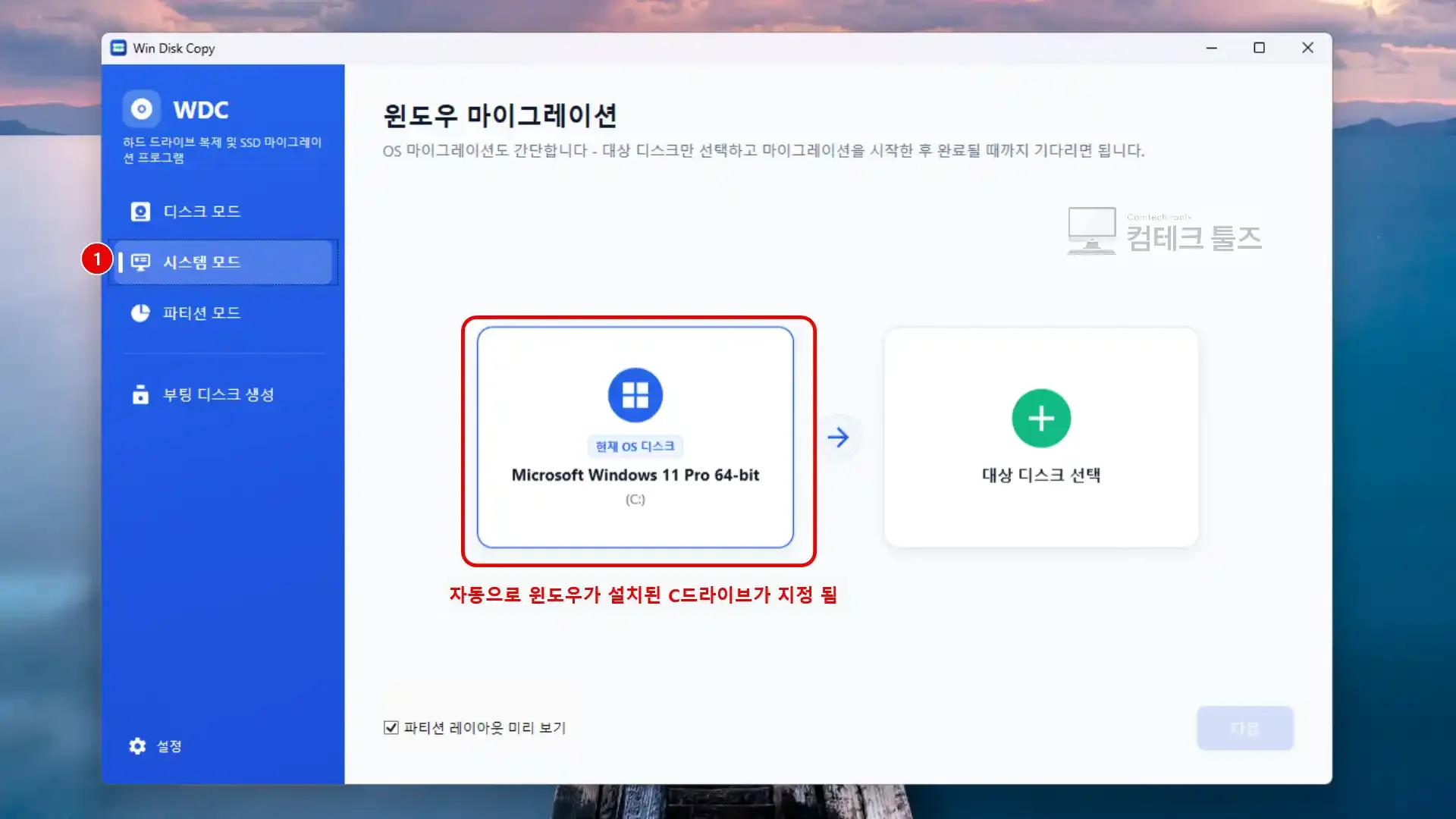Click the 다음 next button
The height and width of the screenshot is (819, 1456).
pyautogui.click(x=1245, y=729)
